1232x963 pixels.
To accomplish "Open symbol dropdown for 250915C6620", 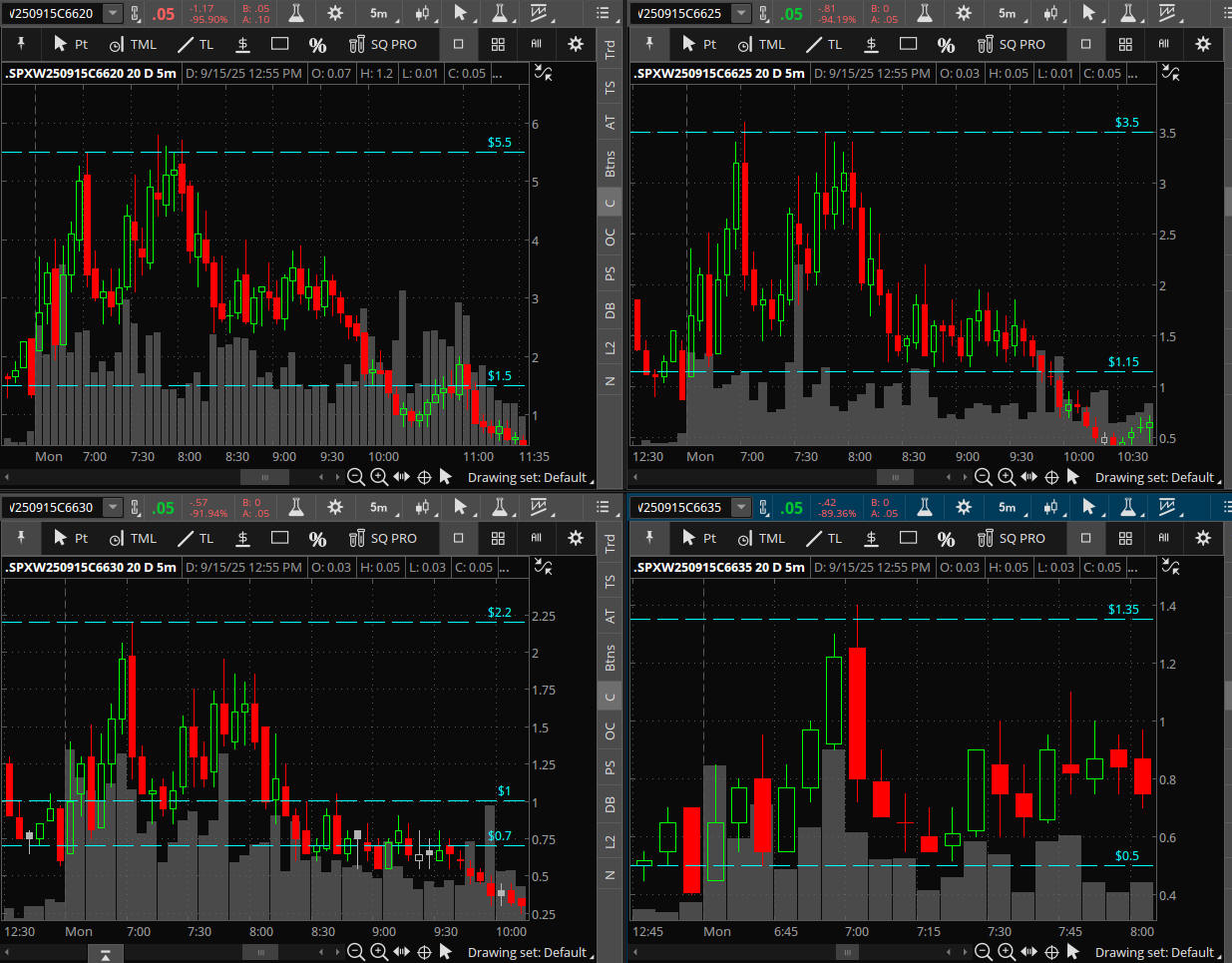I will click(113, 13).
